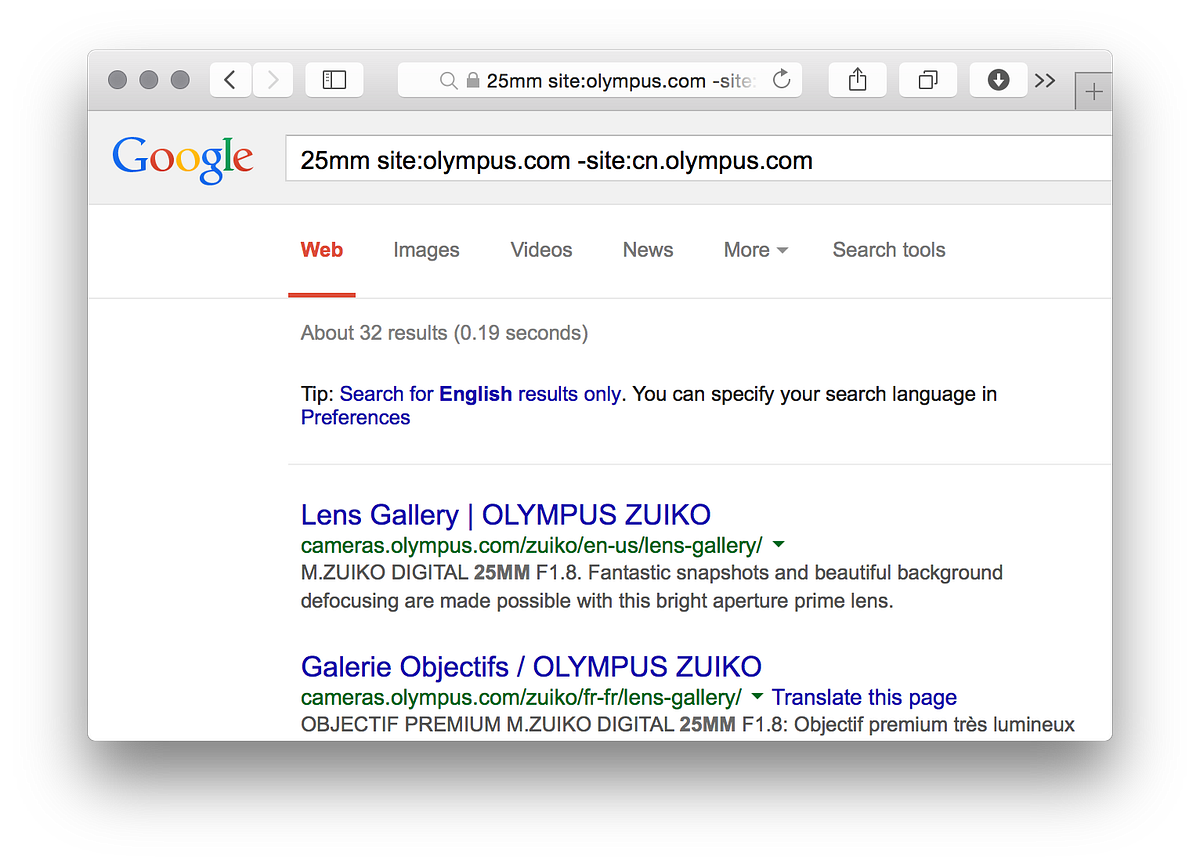The image size is (1200, 866).
Task: Minimize the Safari window
Action: [149, 80]
